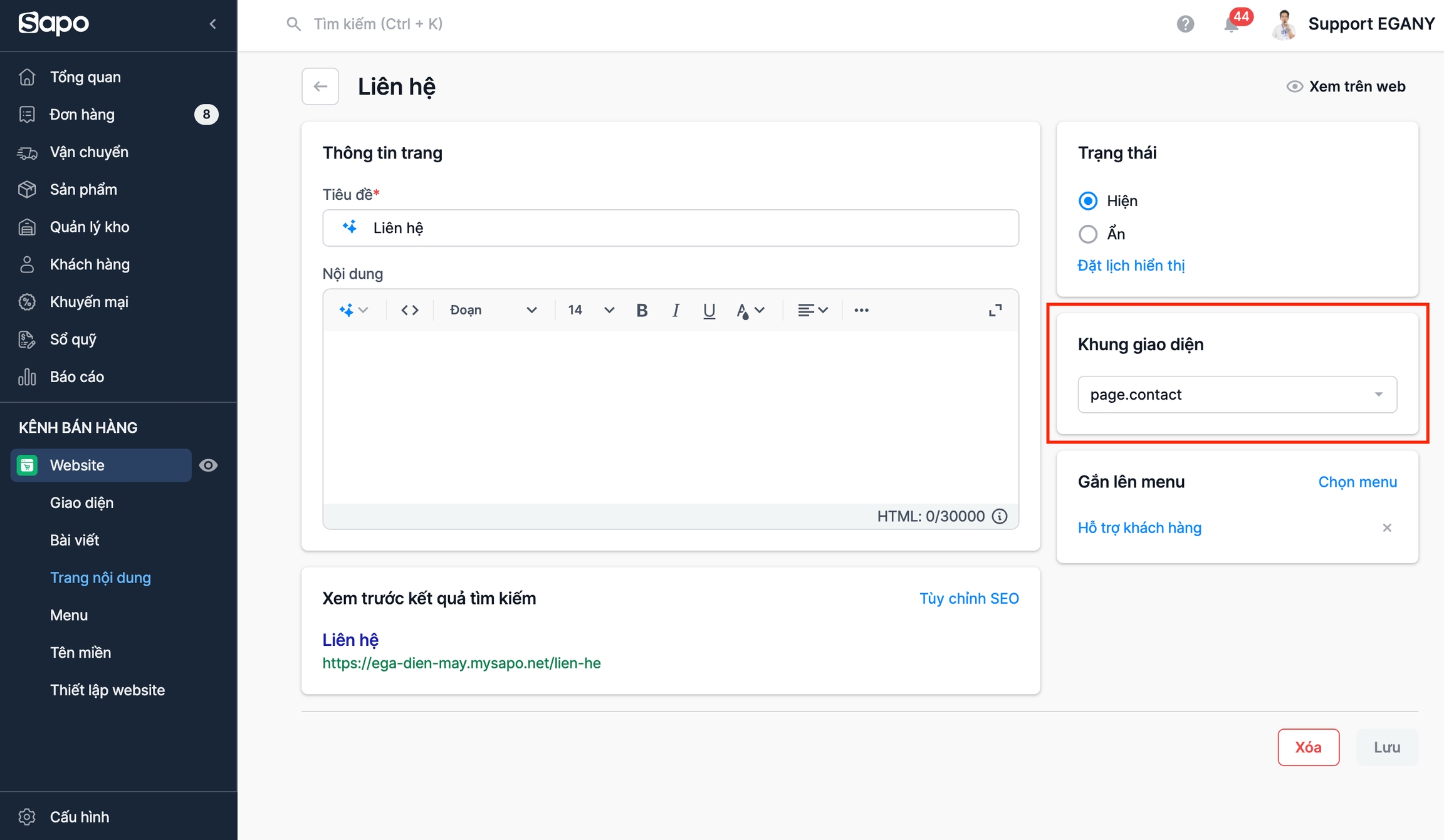Select the Hiện status radio button
Screen dimensions: 1444x840
(x=1088, y=201)
